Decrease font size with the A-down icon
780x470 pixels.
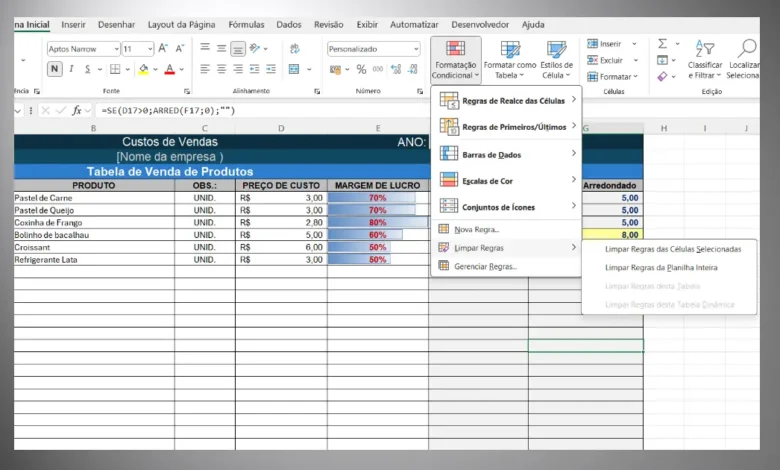pyautogui.click(x=180, y=48)
